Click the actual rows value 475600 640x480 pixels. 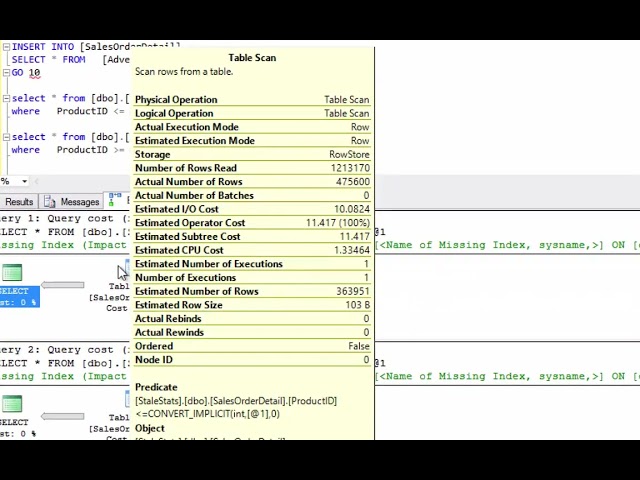(x=353, y=182)
